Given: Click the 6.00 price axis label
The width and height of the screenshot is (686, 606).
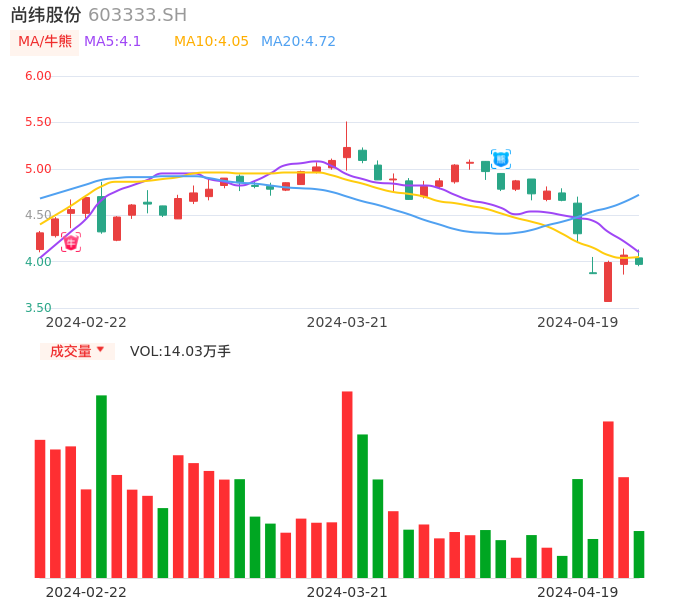Looking at the screenshot, I should coord(38,76).
